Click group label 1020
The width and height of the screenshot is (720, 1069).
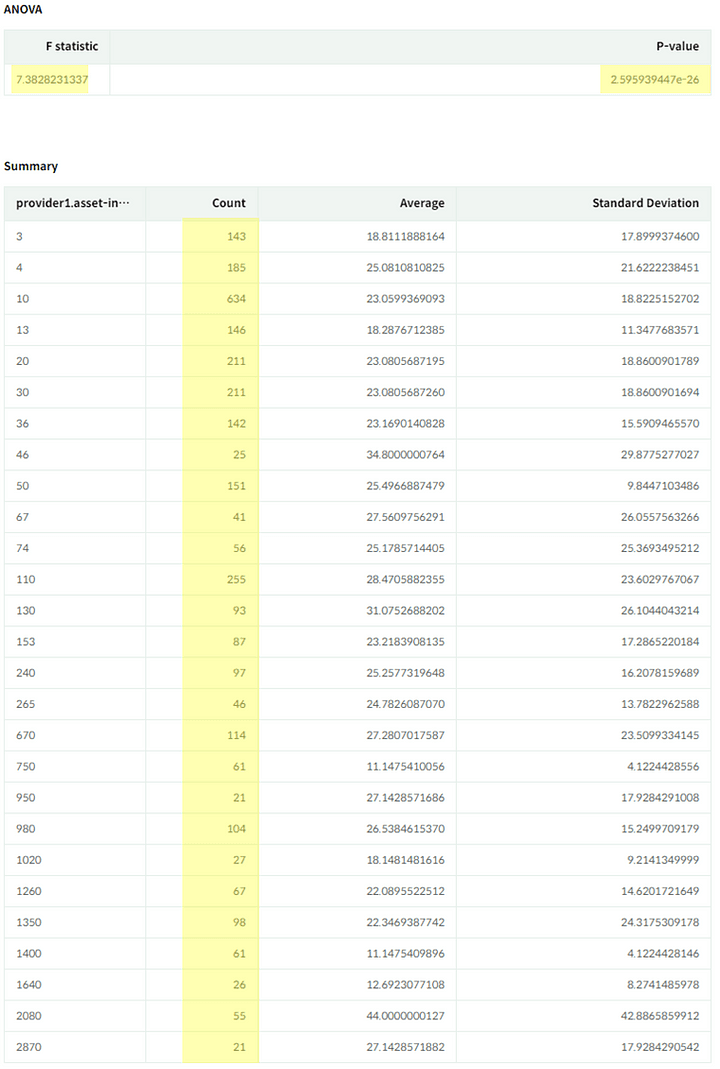[29, 860]
